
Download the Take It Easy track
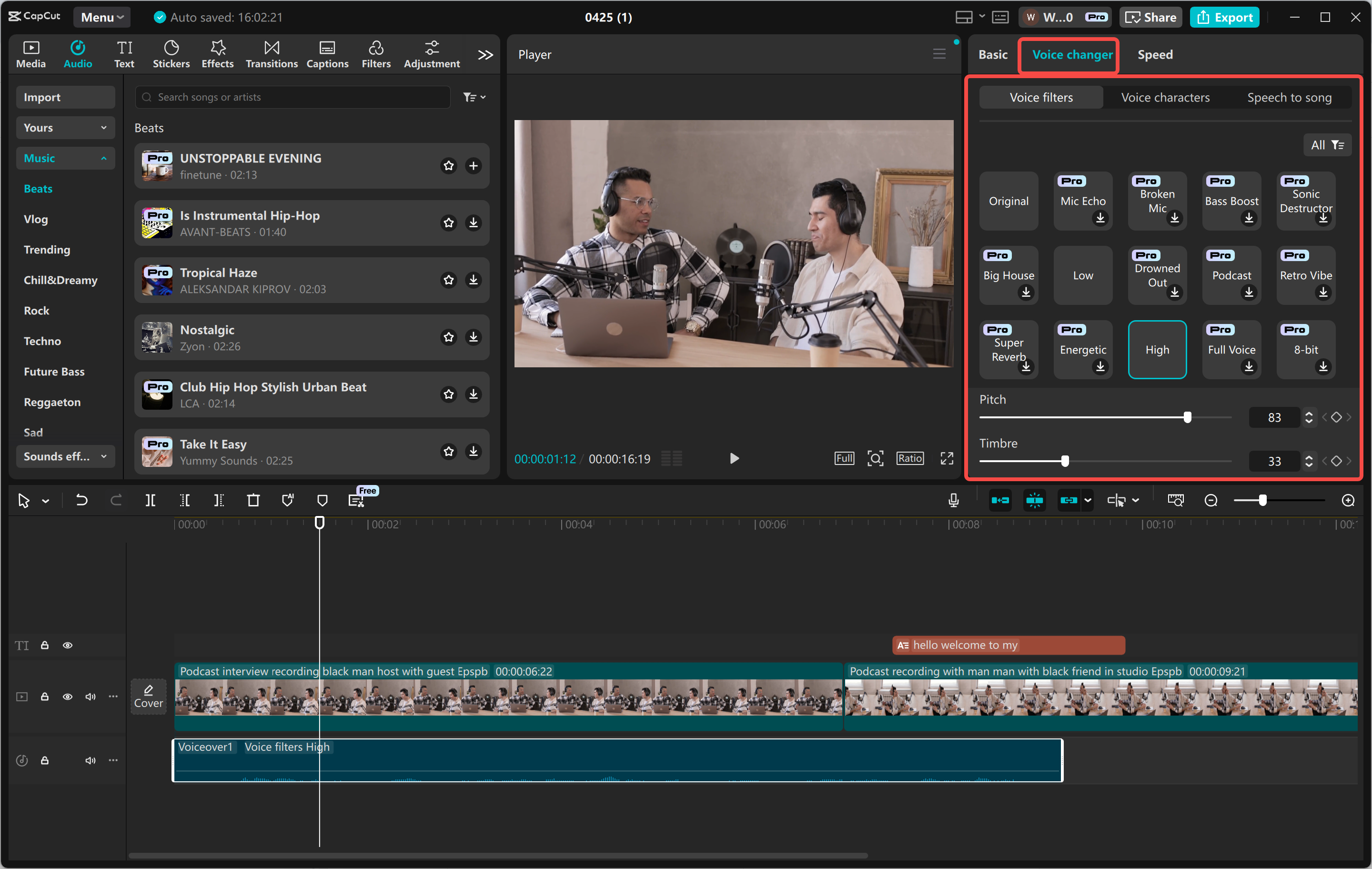(x=473, y=451)
